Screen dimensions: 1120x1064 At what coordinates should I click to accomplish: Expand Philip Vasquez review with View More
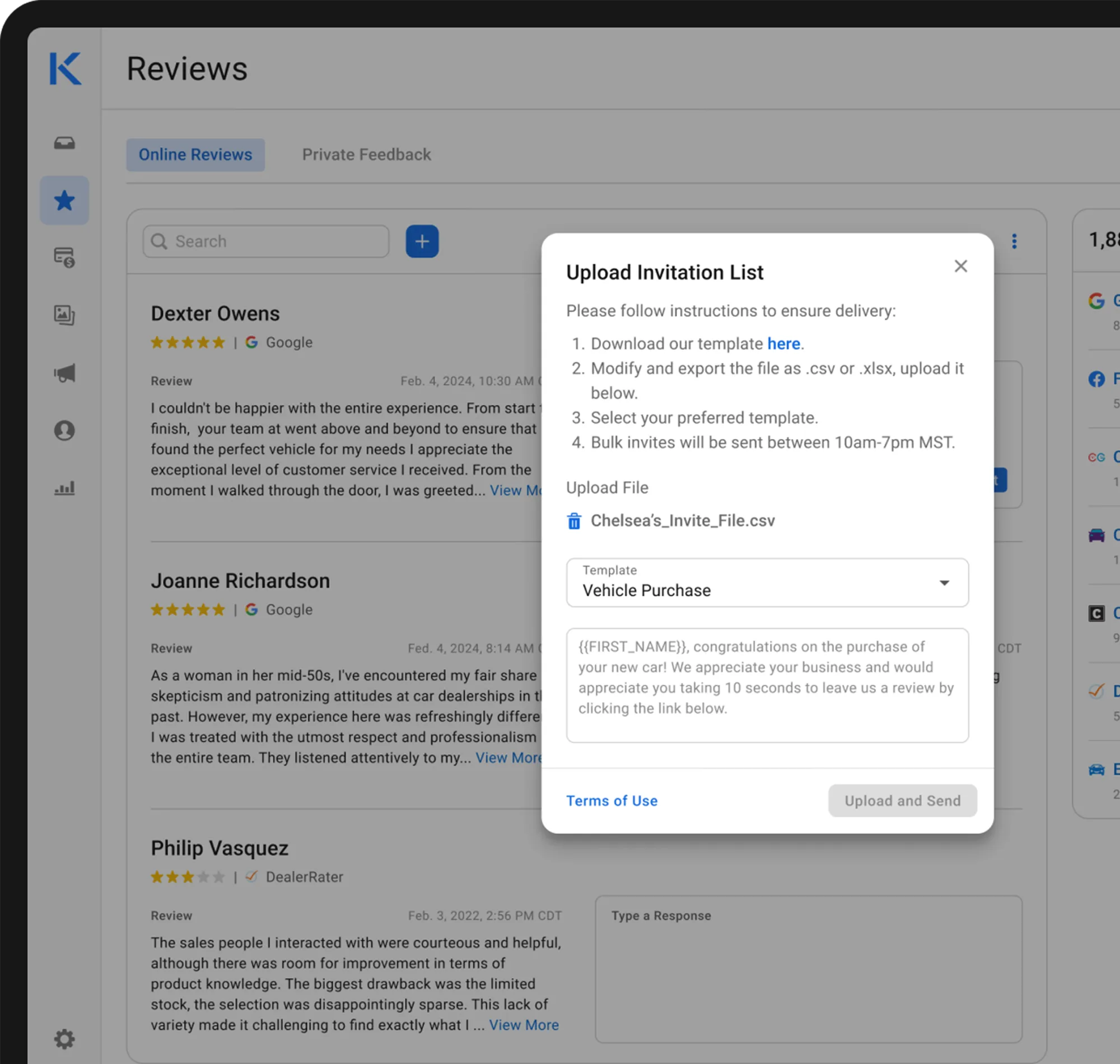(x=524, y=1025)
